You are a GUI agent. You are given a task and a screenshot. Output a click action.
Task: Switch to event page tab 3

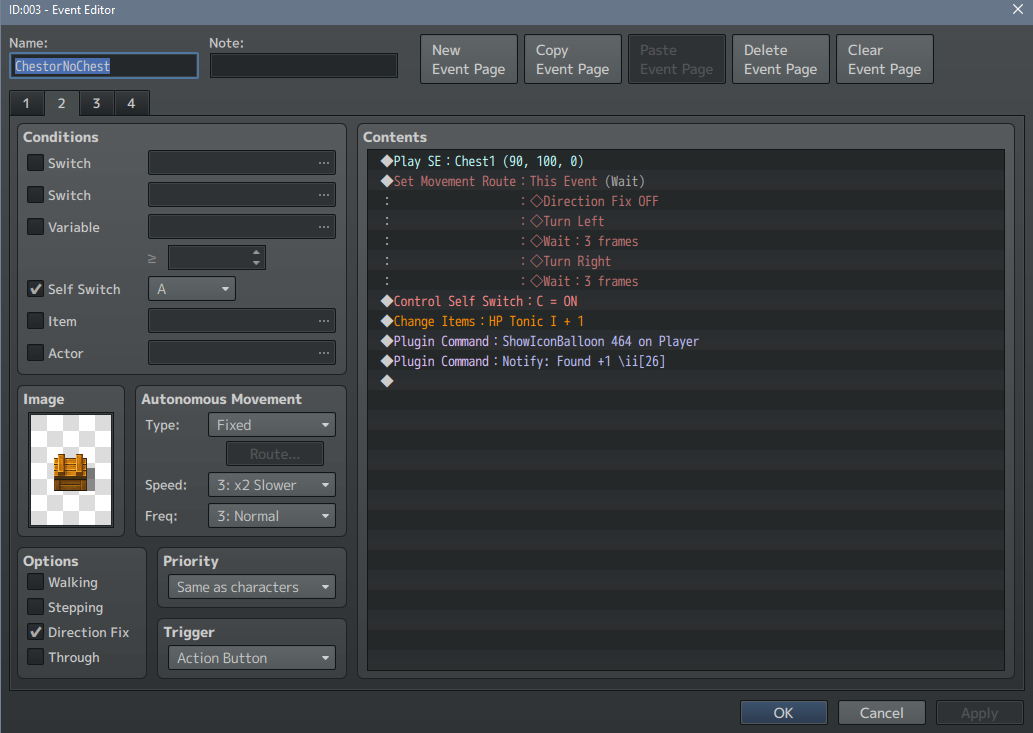point(97,103)
